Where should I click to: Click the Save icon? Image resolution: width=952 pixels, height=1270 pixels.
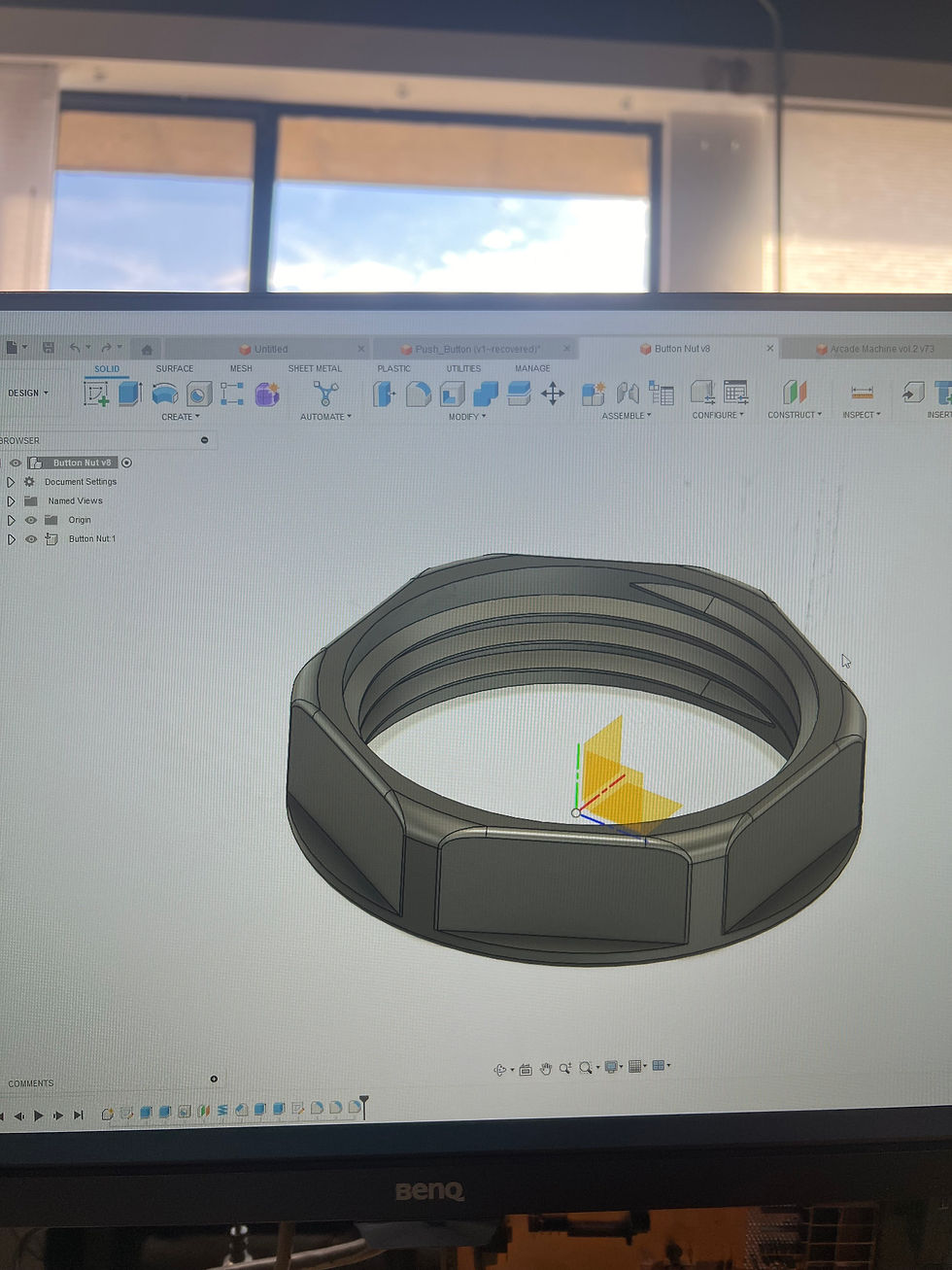49,348
